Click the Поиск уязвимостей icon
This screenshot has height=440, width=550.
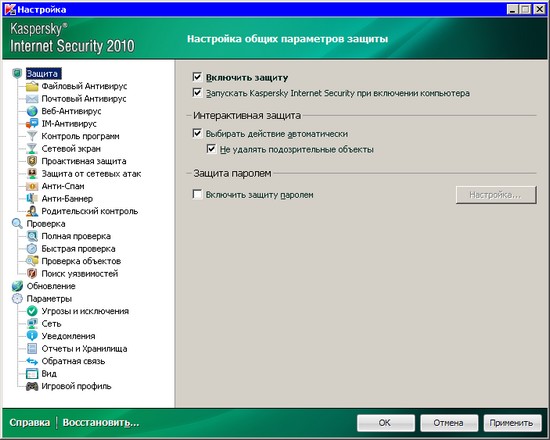click(x=32, y=274)
